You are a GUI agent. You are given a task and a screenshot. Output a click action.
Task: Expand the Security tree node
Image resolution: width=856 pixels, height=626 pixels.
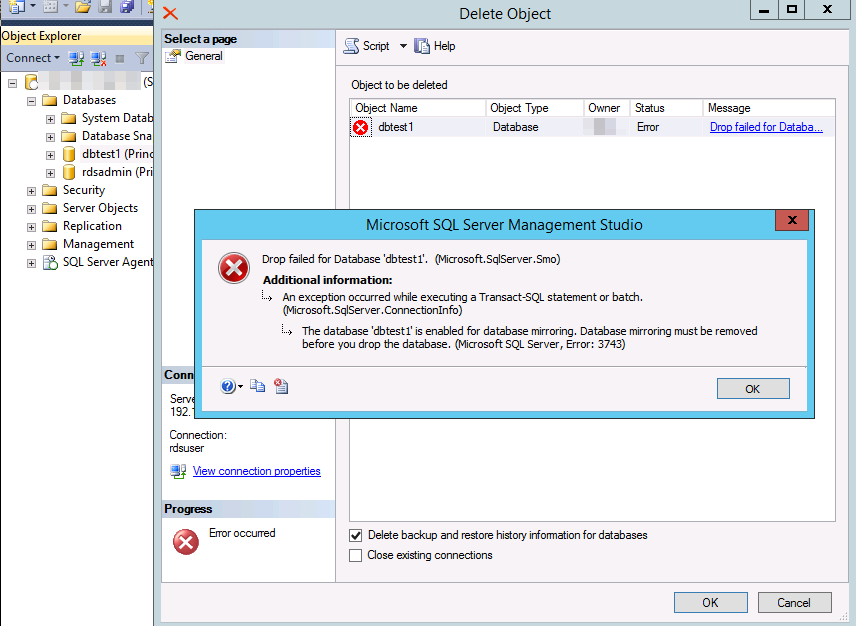[32, 191]
